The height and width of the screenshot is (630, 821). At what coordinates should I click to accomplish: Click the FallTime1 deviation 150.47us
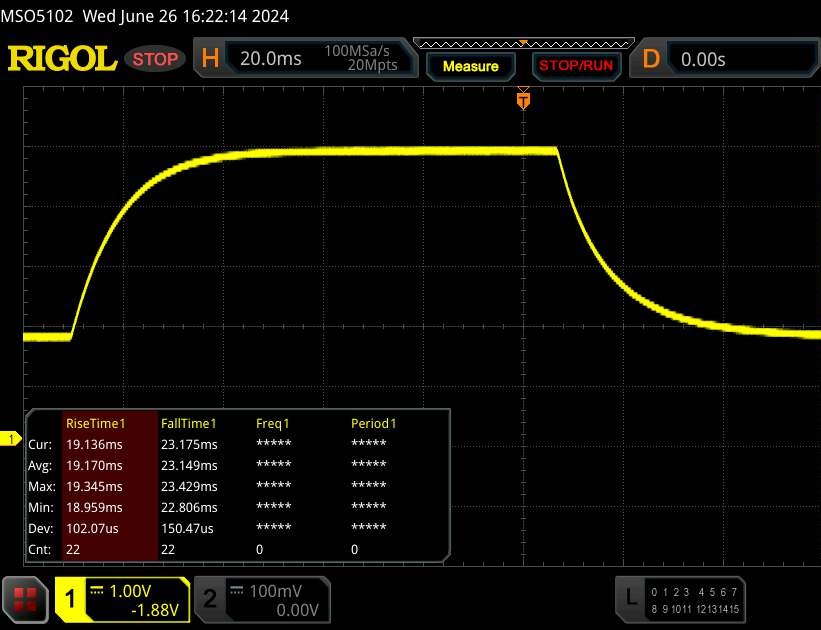187,528
